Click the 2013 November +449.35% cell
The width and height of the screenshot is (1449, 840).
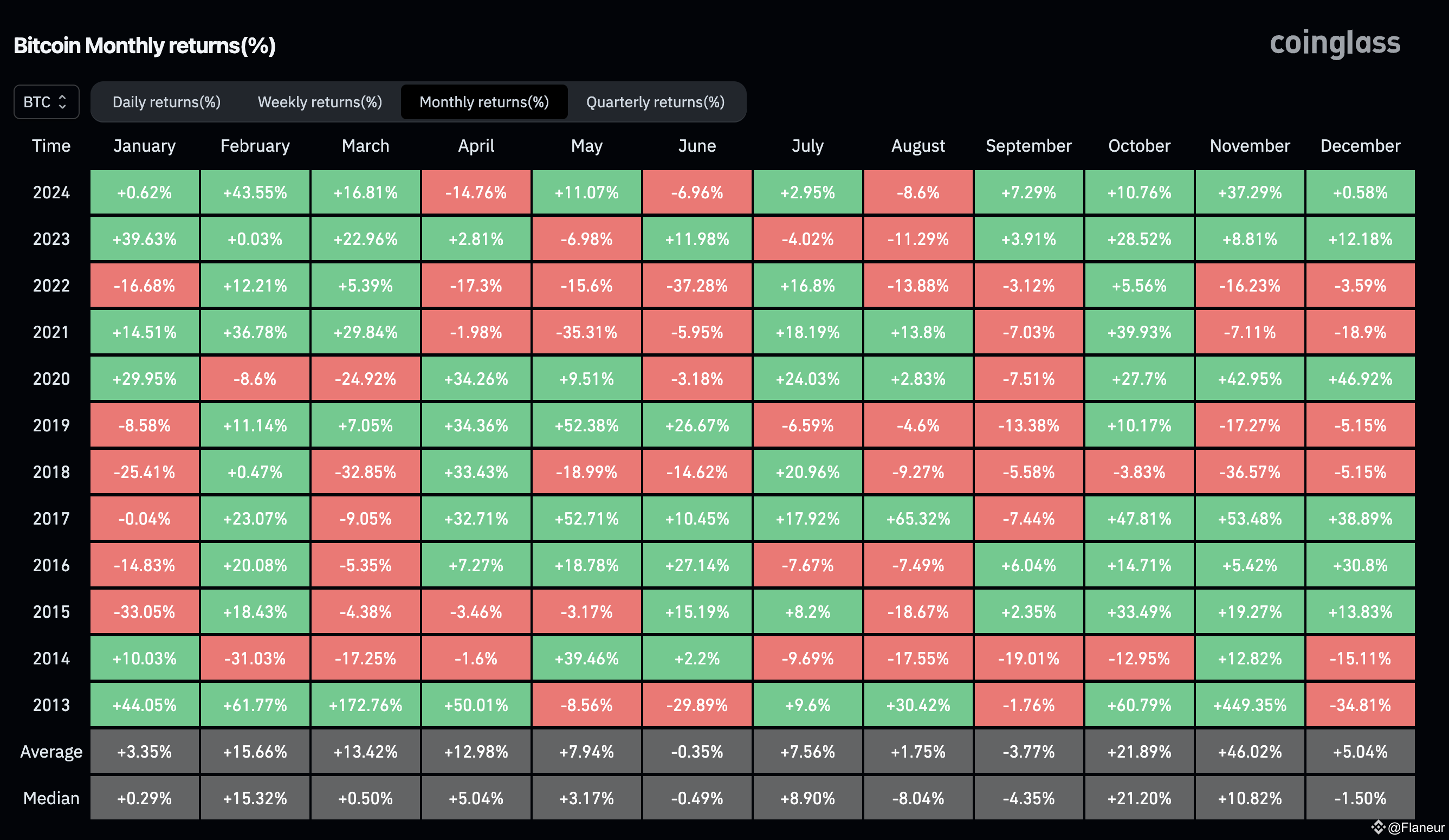(1250, 705)
